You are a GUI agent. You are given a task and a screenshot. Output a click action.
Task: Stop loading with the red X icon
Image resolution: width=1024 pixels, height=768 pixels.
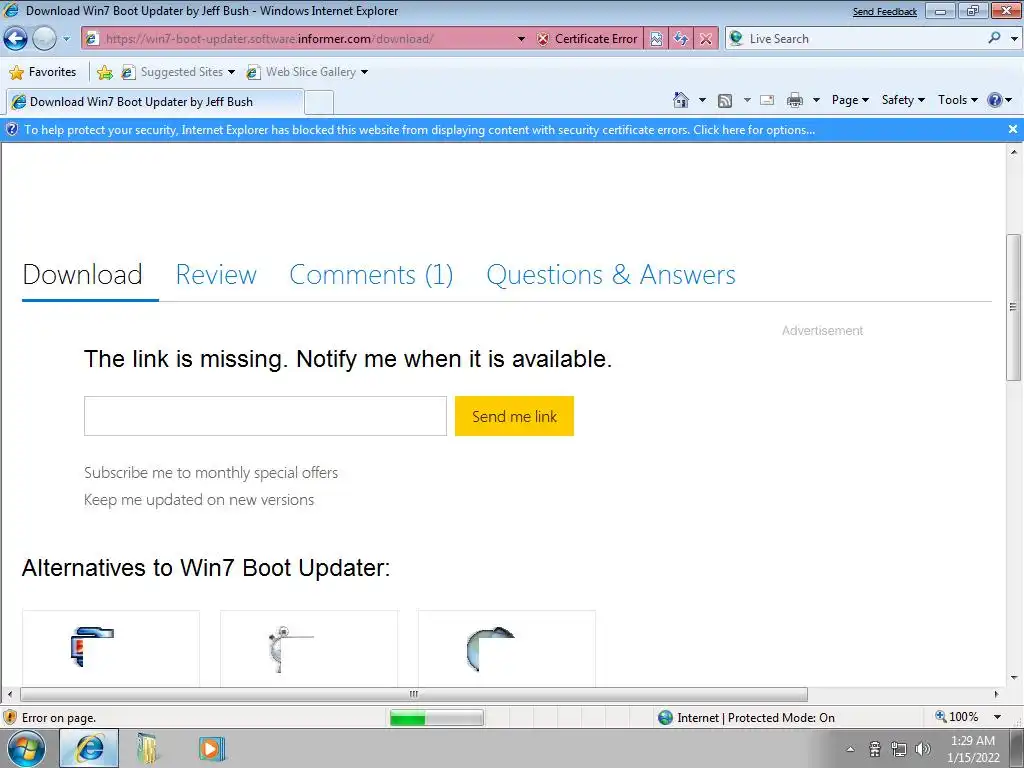(705, 39)
